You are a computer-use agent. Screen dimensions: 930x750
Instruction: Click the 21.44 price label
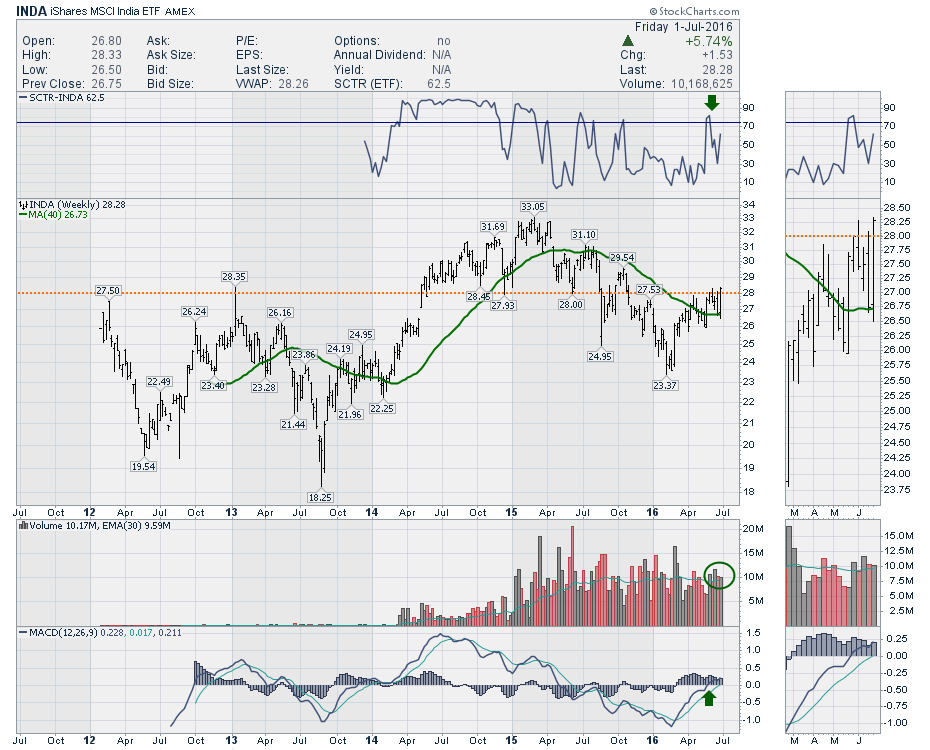[294, 425]
